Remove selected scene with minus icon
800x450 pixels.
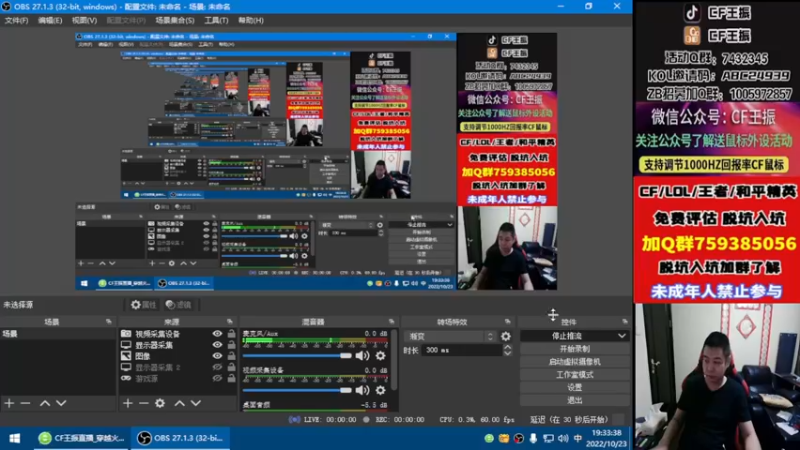[26, 403]
